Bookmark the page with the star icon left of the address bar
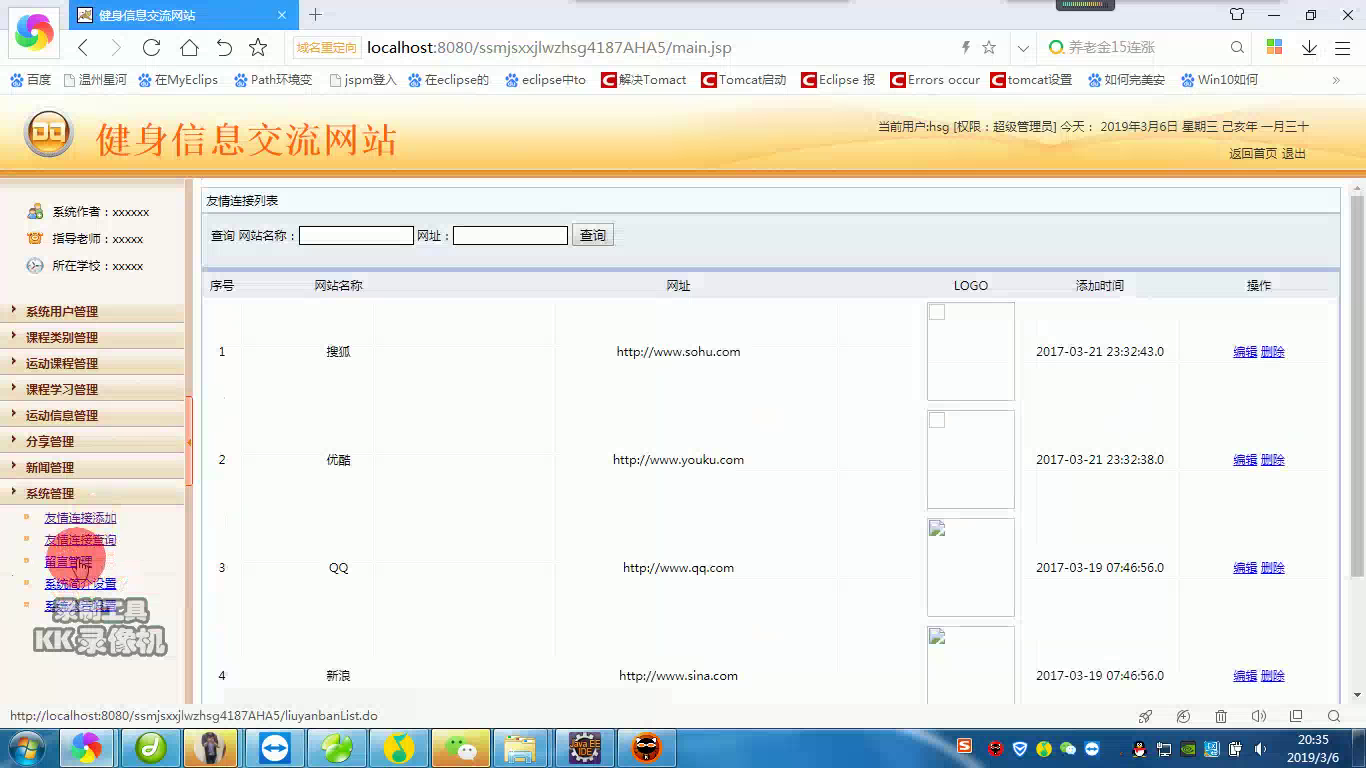Image resolution: width=1366 pixels, height=768 pixels. tap(258, 47)
